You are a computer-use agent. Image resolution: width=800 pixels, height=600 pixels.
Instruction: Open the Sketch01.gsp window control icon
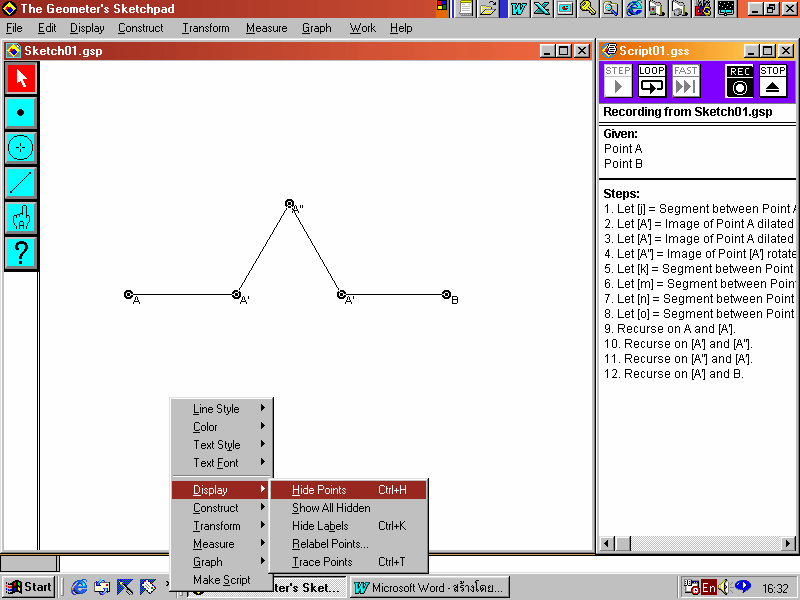pos(13,51)
